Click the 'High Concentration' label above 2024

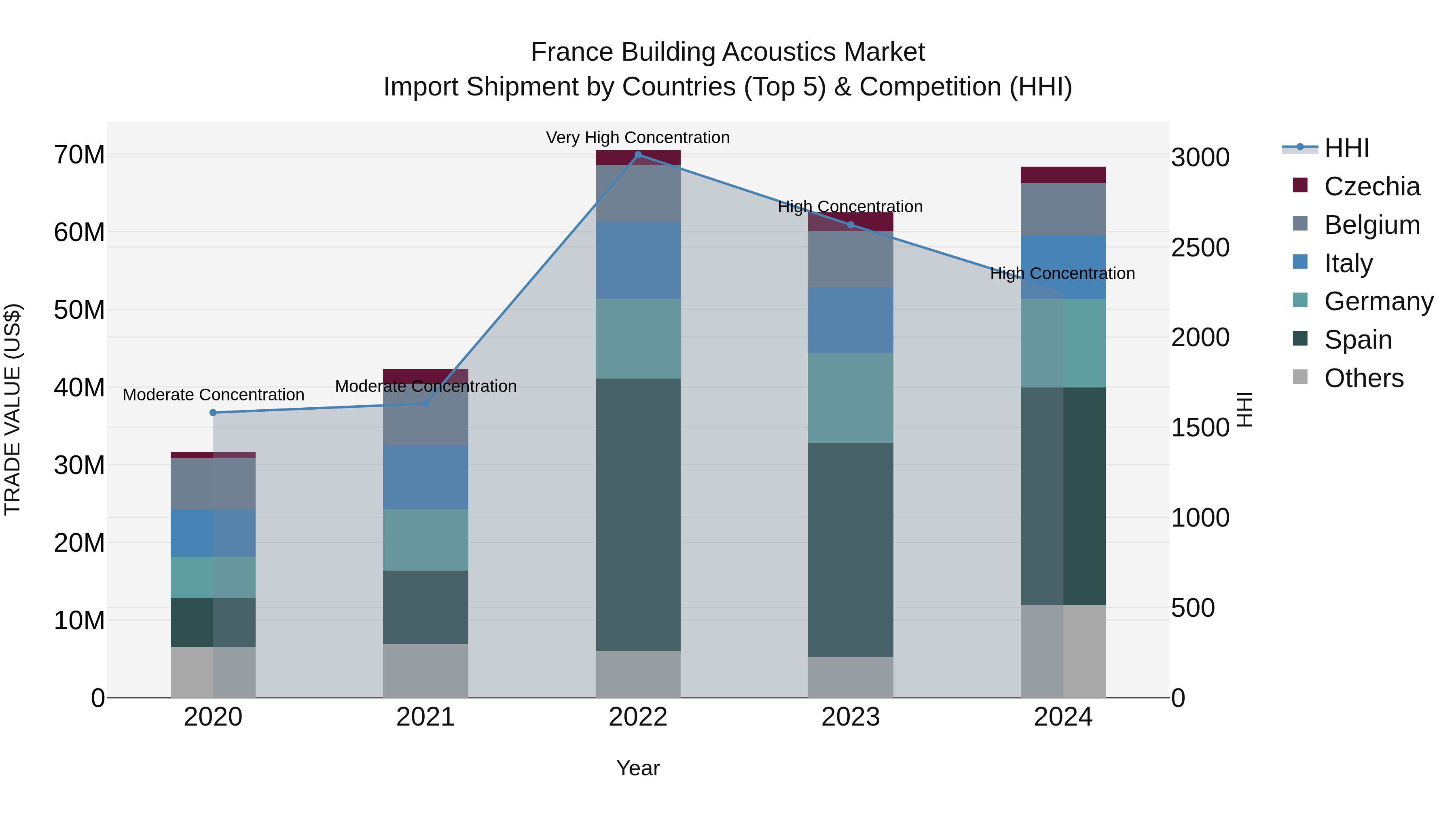1062,273
